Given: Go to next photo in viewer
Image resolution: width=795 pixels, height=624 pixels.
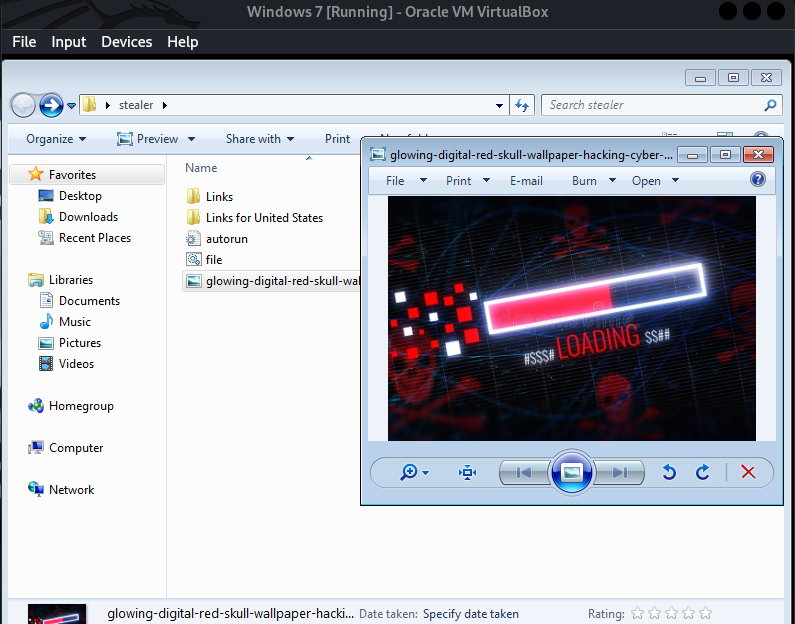Looking at the screenshot, I should pyautogui.click(x=619, y=472).
